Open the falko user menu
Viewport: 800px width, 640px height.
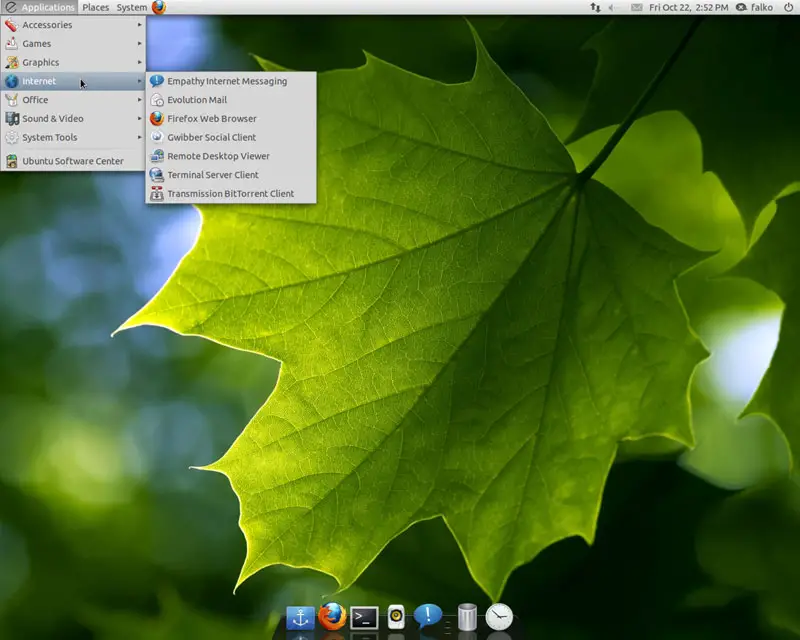coord(755,7)
